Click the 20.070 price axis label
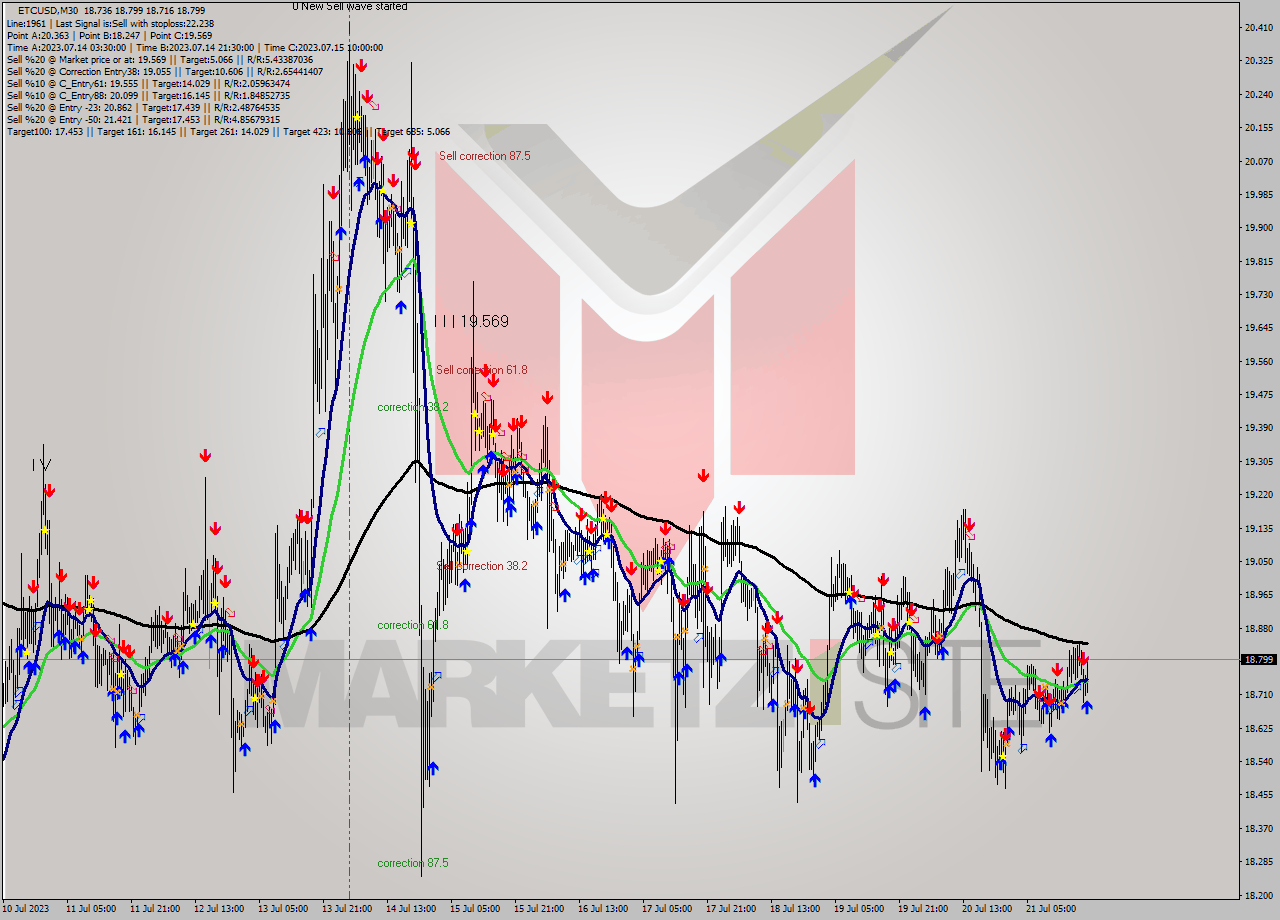The image size is (1280, 920). tap(1258, 161)
